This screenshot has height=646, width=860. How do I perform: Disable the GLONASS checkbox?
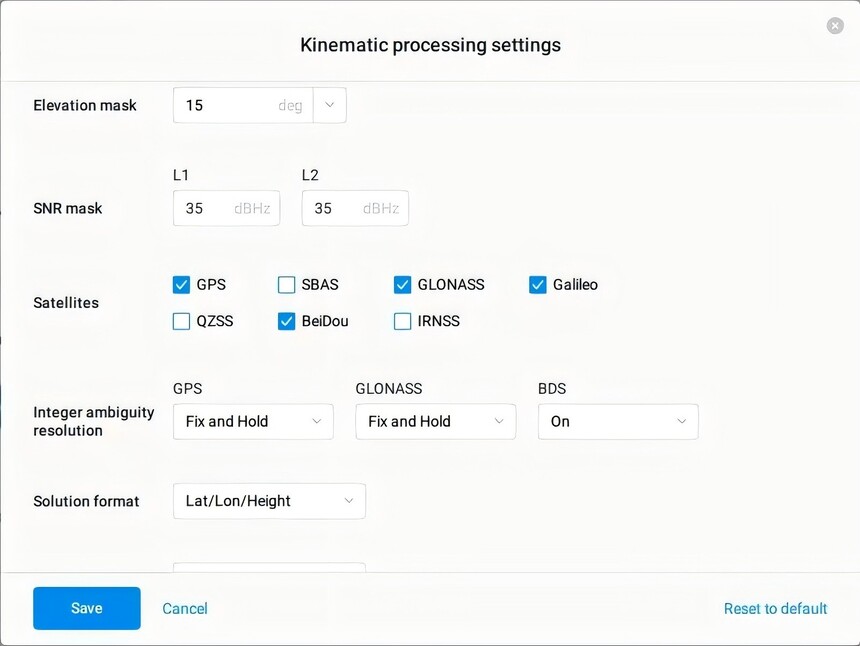point(402,285)
